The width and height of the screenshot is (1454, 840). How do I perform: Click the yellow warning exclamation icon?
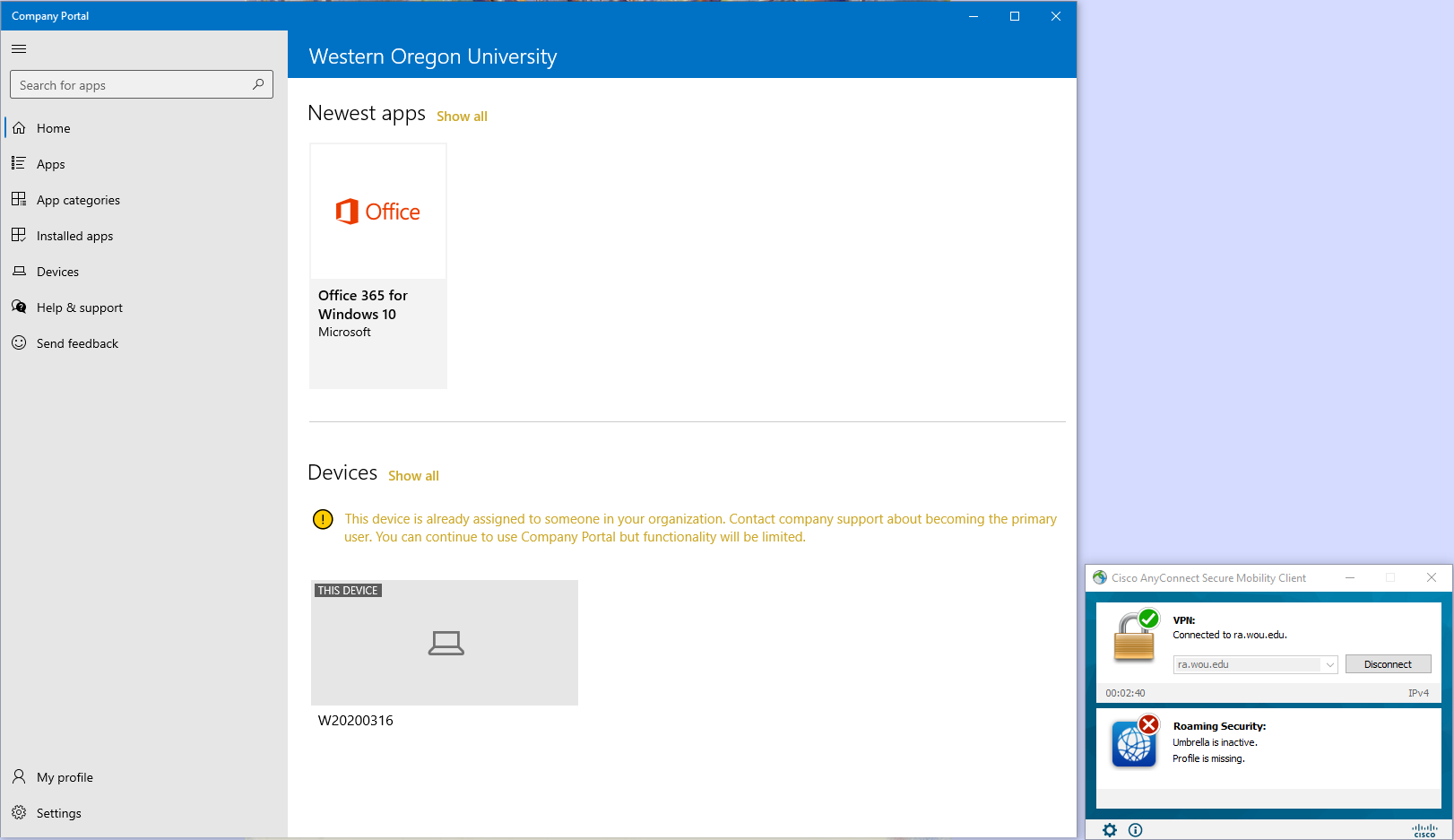click(x=323, y=519)
